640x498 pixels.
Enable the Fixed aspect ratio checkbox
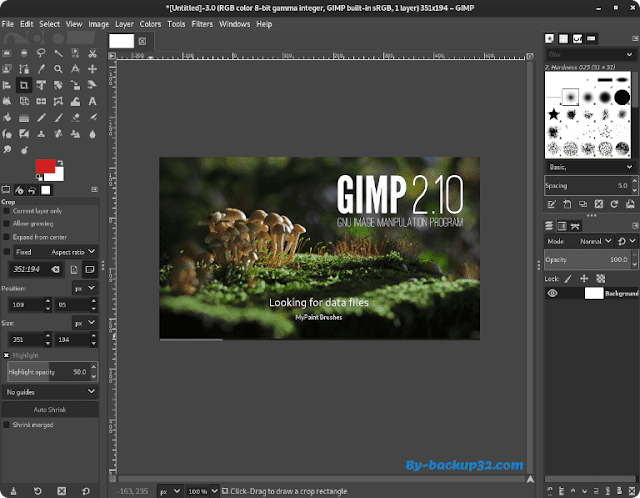coord(6,252)
